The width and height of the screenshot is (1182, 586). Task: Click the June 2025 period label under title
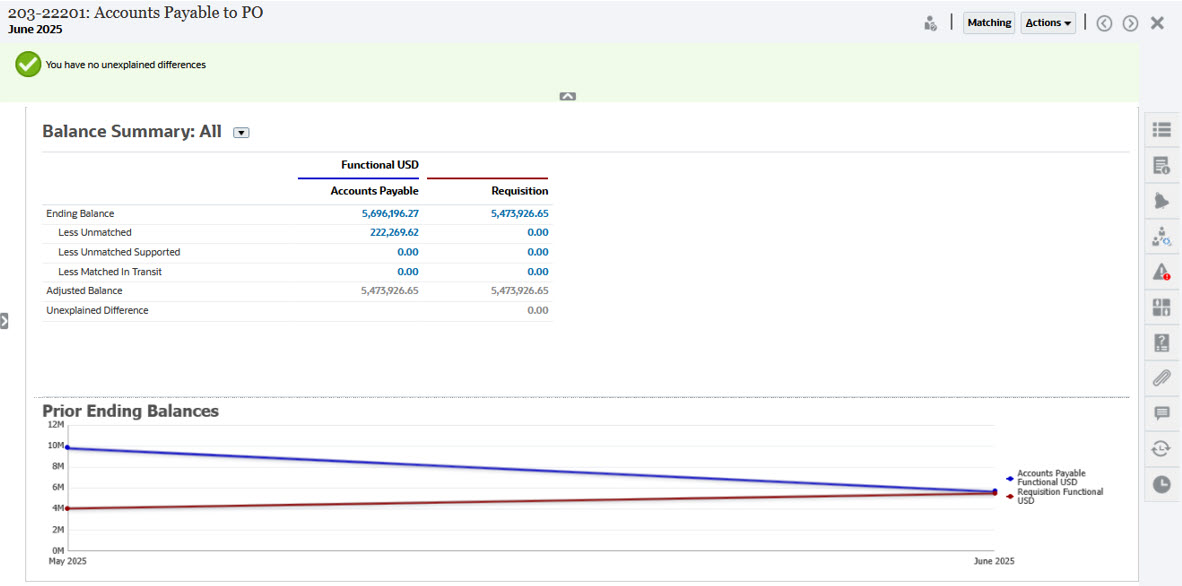tap(35, 30)
